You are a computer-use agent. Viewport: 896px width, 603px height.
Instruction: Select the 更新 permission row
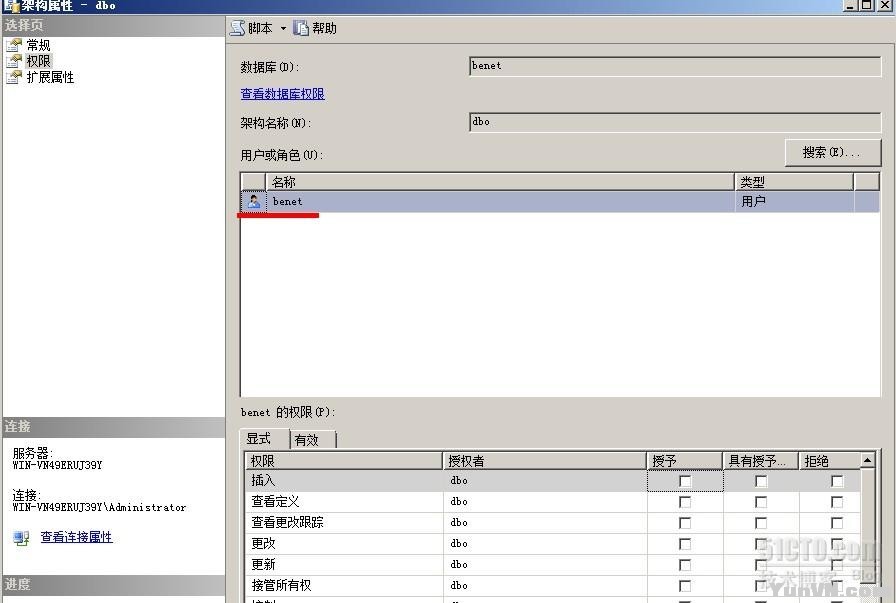point(553,565)
